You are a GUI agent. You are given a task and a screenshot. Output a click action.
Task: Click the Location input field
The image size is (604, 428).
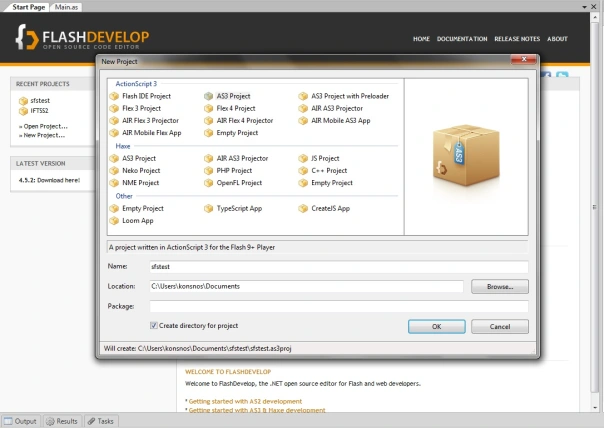click(307, 286)
